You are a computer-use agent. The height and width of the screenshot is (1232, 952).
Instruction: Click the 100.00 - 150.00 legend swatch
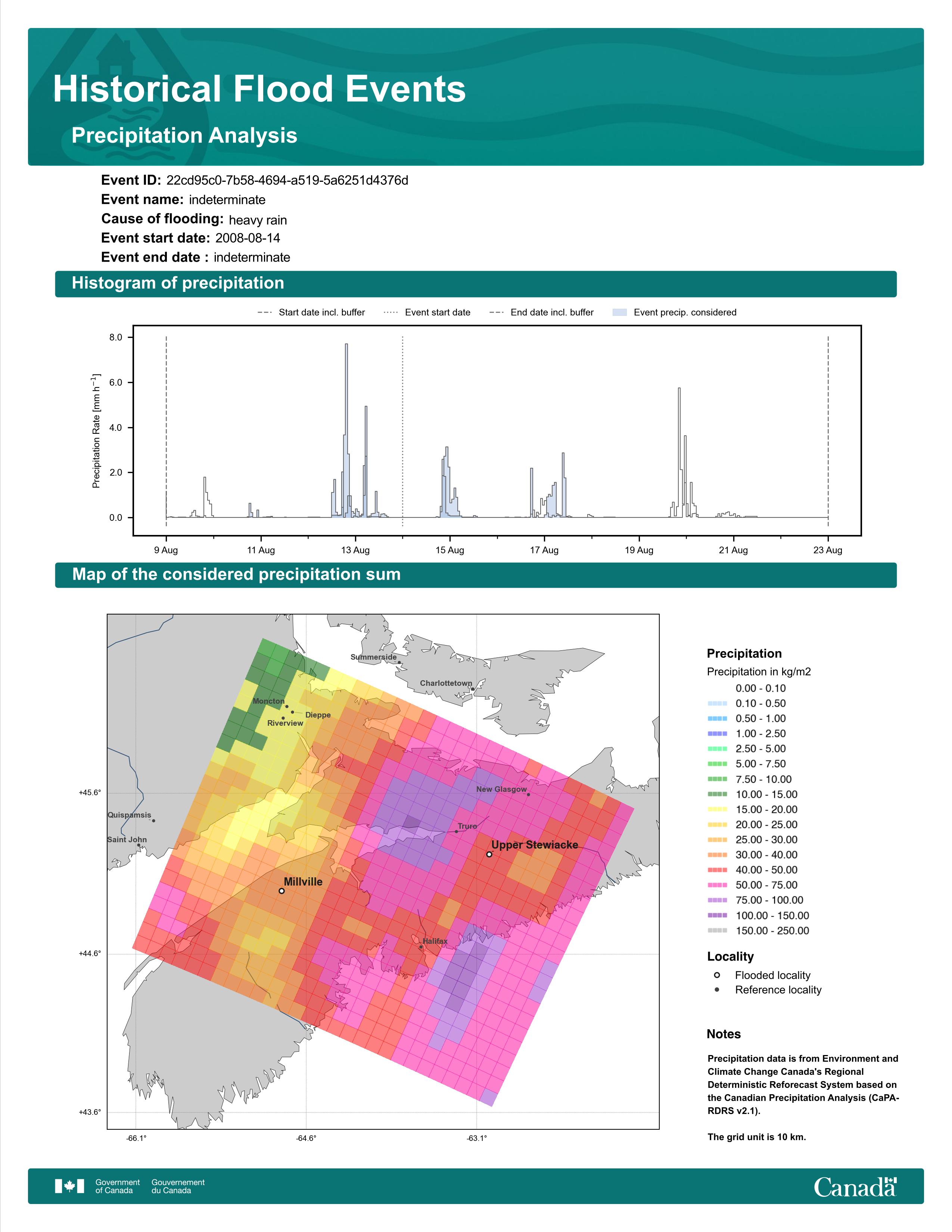(718, 915)
